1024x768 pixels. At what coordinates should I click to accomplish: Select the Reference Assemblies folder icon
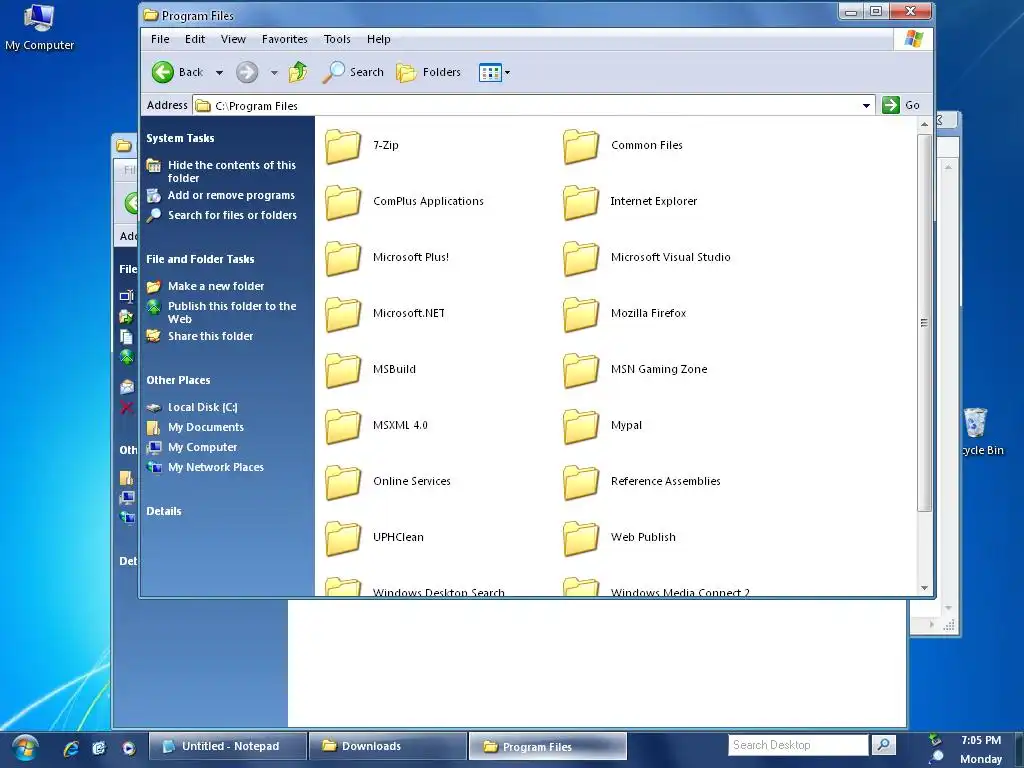(581, 482)
